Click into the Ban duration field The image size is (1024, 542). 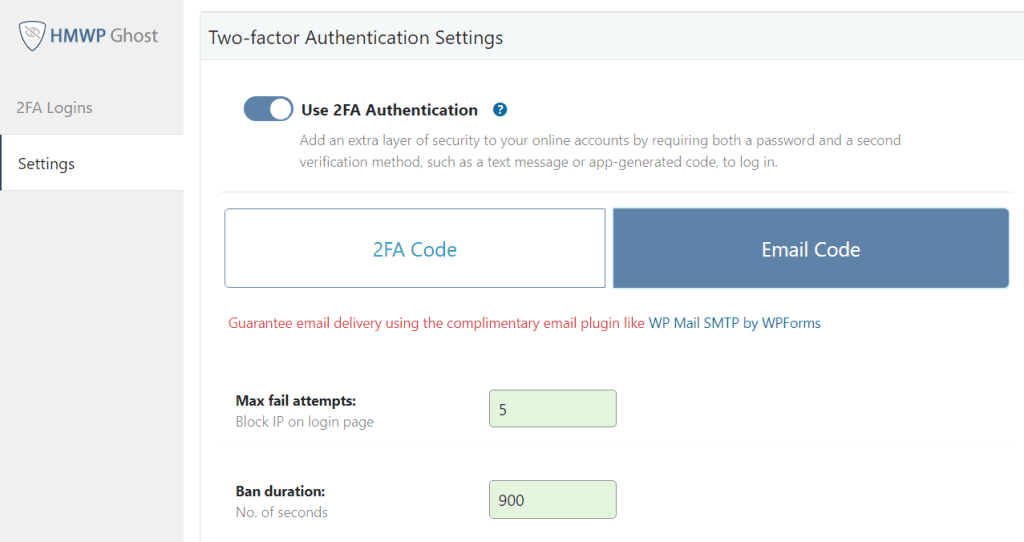click(x=552, y=500)
